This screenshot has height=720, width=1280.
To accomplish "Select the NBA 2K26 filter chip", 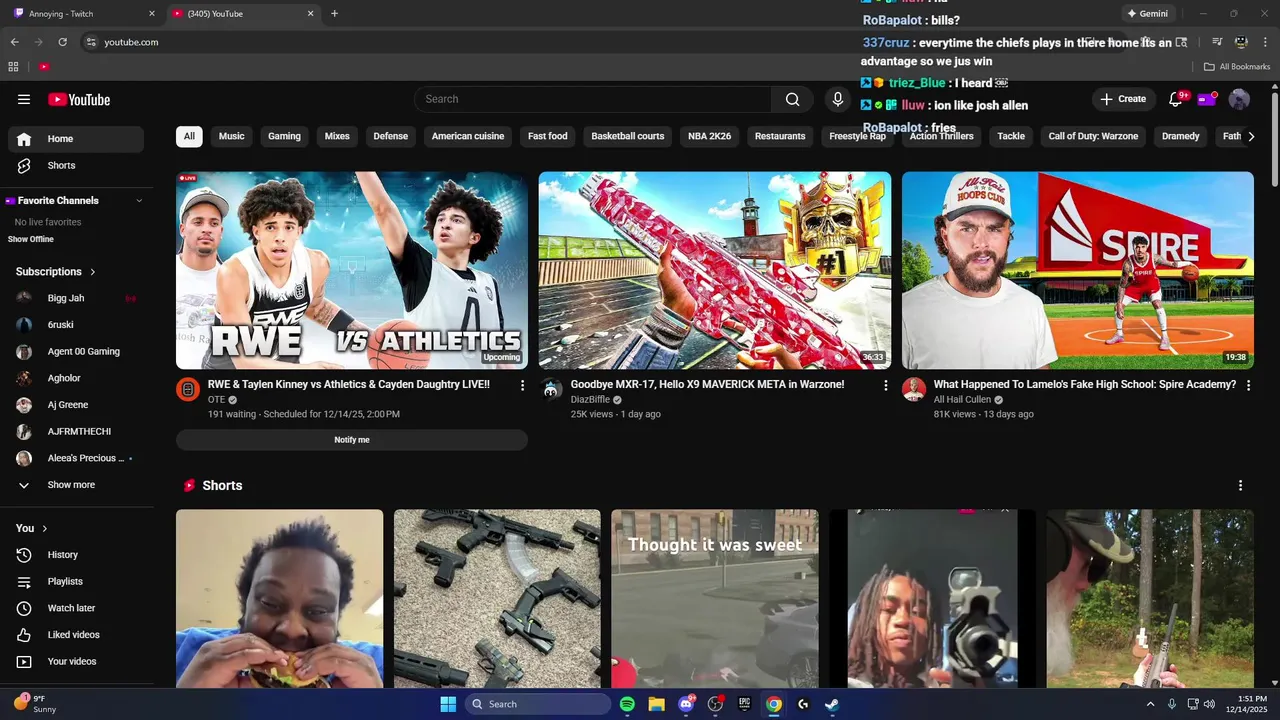I will click(x=710, y=136).
